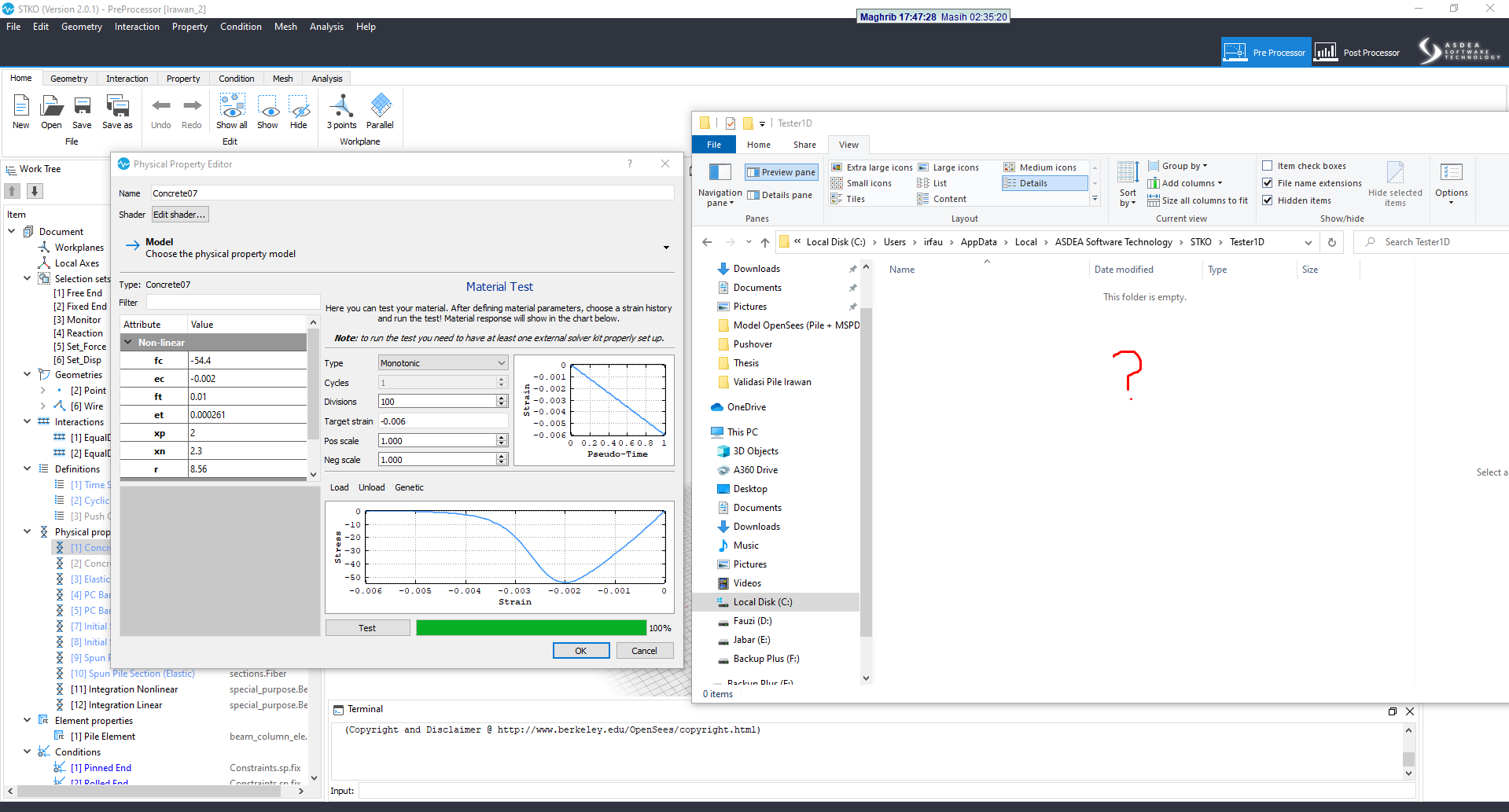Viewport: 1509px width, 812px height.
Task: Expand the Model selection dropdown arrow
Action: [666, 248]
